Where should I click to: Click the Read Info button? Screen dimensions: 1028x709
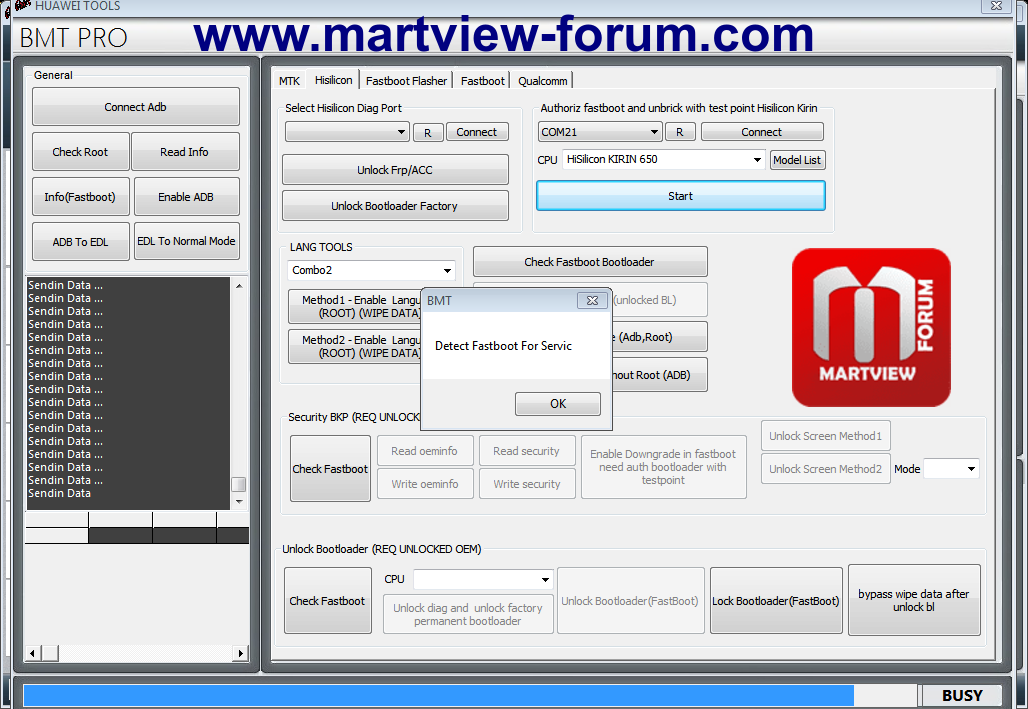185,152
